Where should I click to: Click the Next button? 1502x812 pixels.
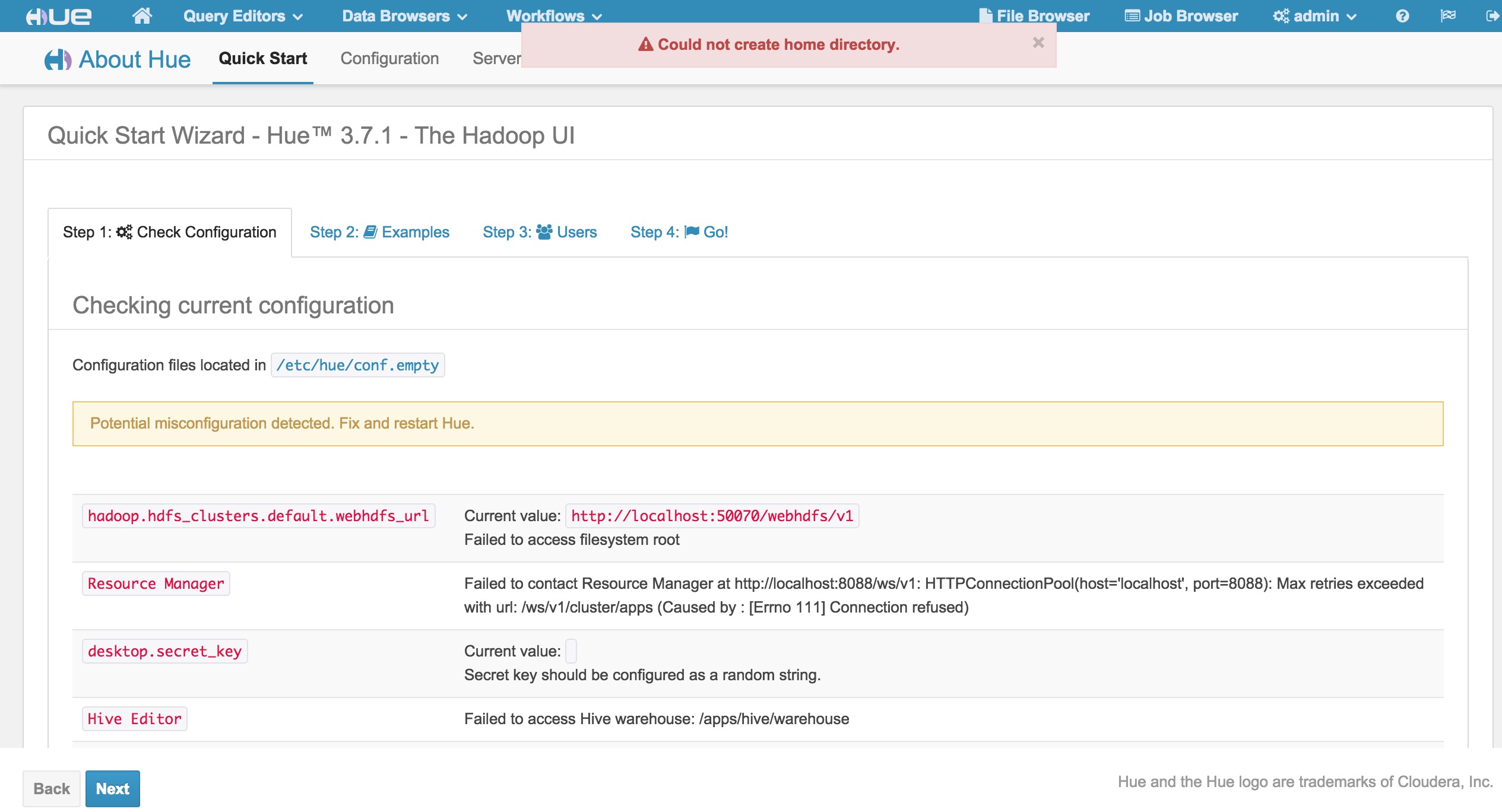(113, 788)
